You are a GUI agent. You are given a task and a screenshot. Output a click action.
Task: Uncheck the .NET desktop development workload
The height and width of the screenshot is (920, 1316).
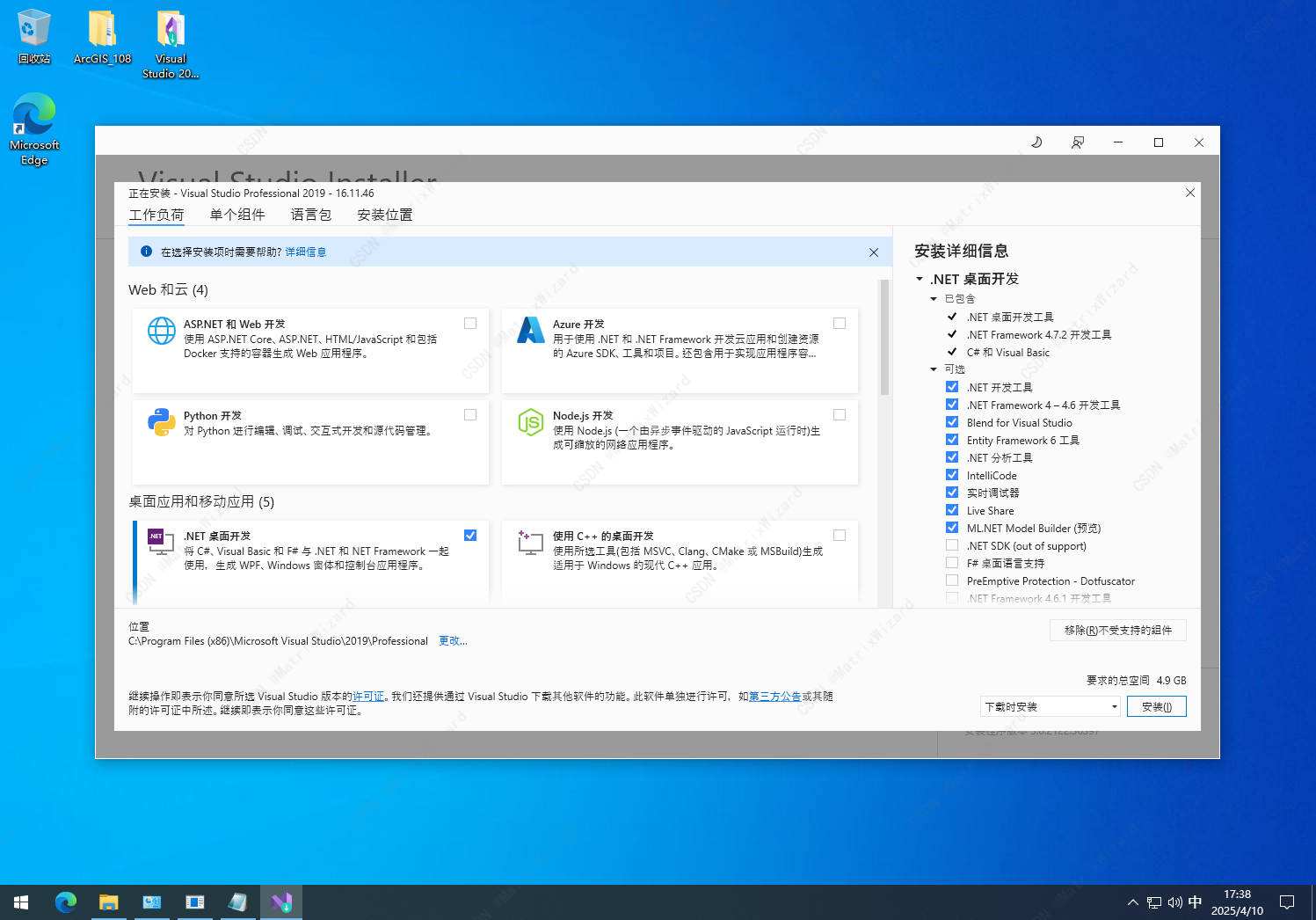tap(470, 536)
